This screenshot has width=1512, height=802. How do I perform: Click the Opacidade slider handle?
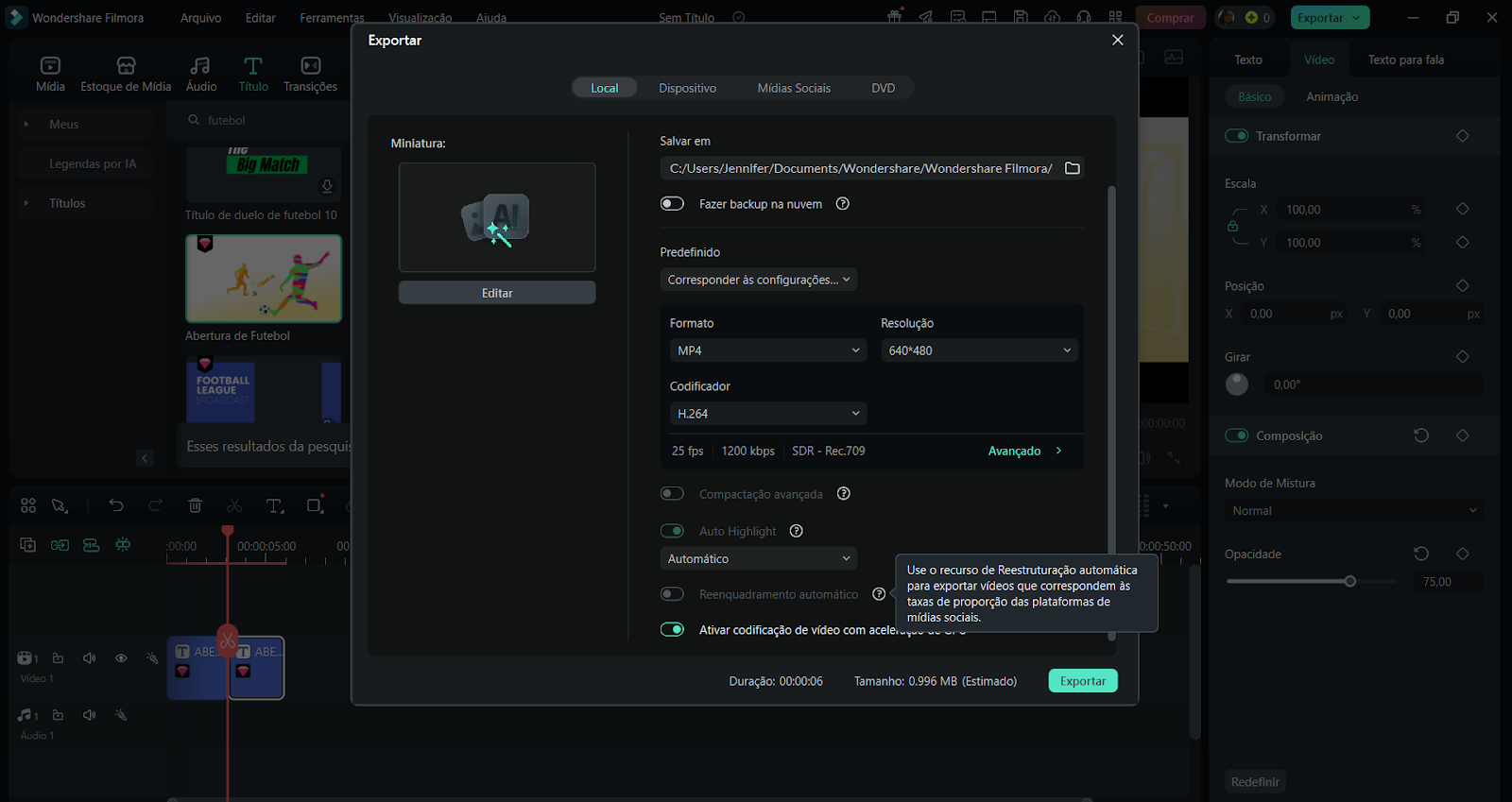[1350, 582]
